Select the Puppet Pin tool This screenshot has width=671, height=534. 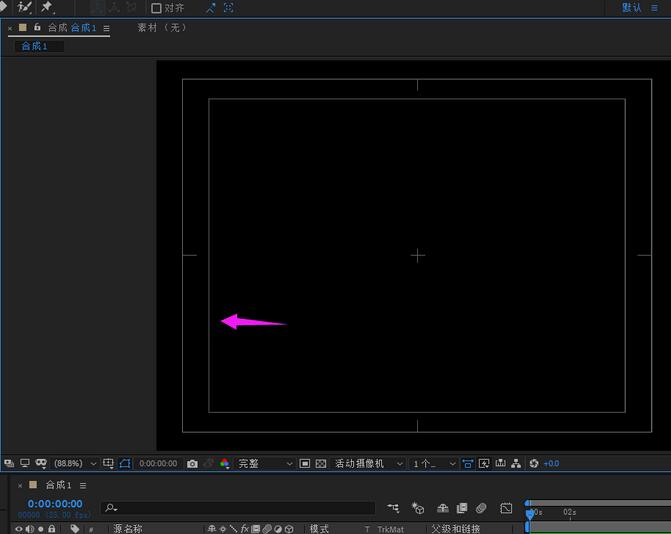click(x=47, y=8)
